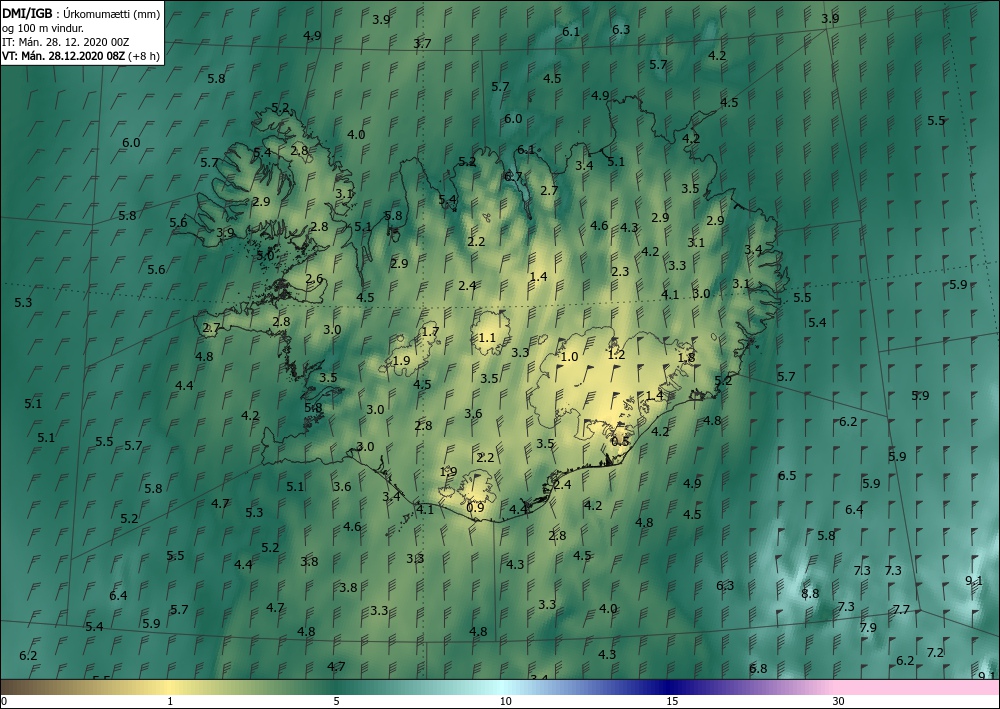Click the map value "2.6"
Viewport: 1000px width, 709px height.
point(314,279)
